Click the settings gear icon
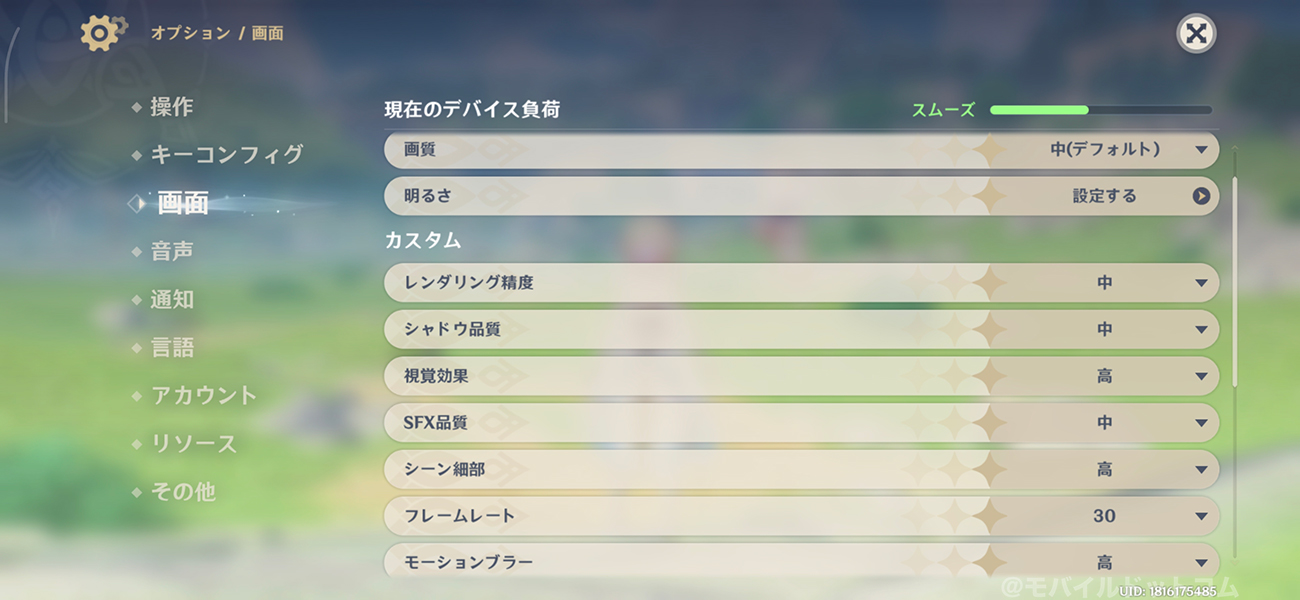 click(x=101, y=33)
